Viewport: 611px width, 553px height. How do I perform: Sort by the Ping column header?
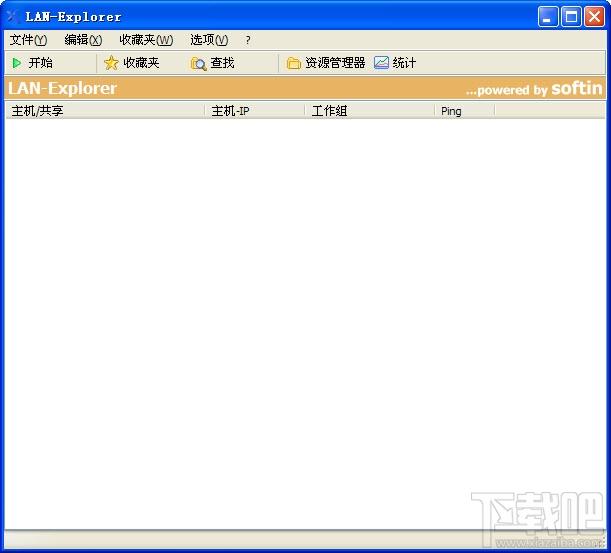(x=464, y=111)
